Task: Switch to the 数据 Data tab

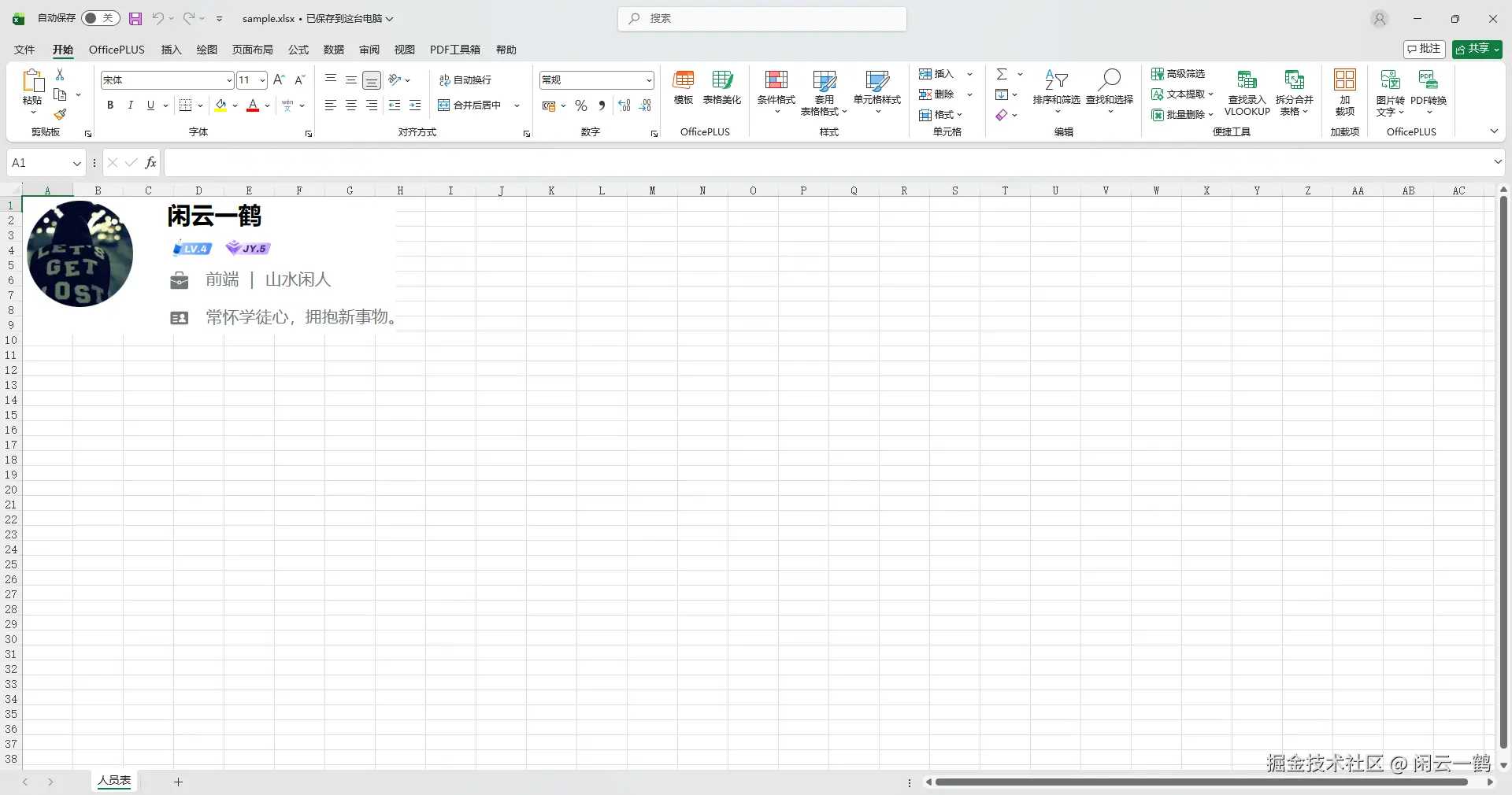Action: 334,50
